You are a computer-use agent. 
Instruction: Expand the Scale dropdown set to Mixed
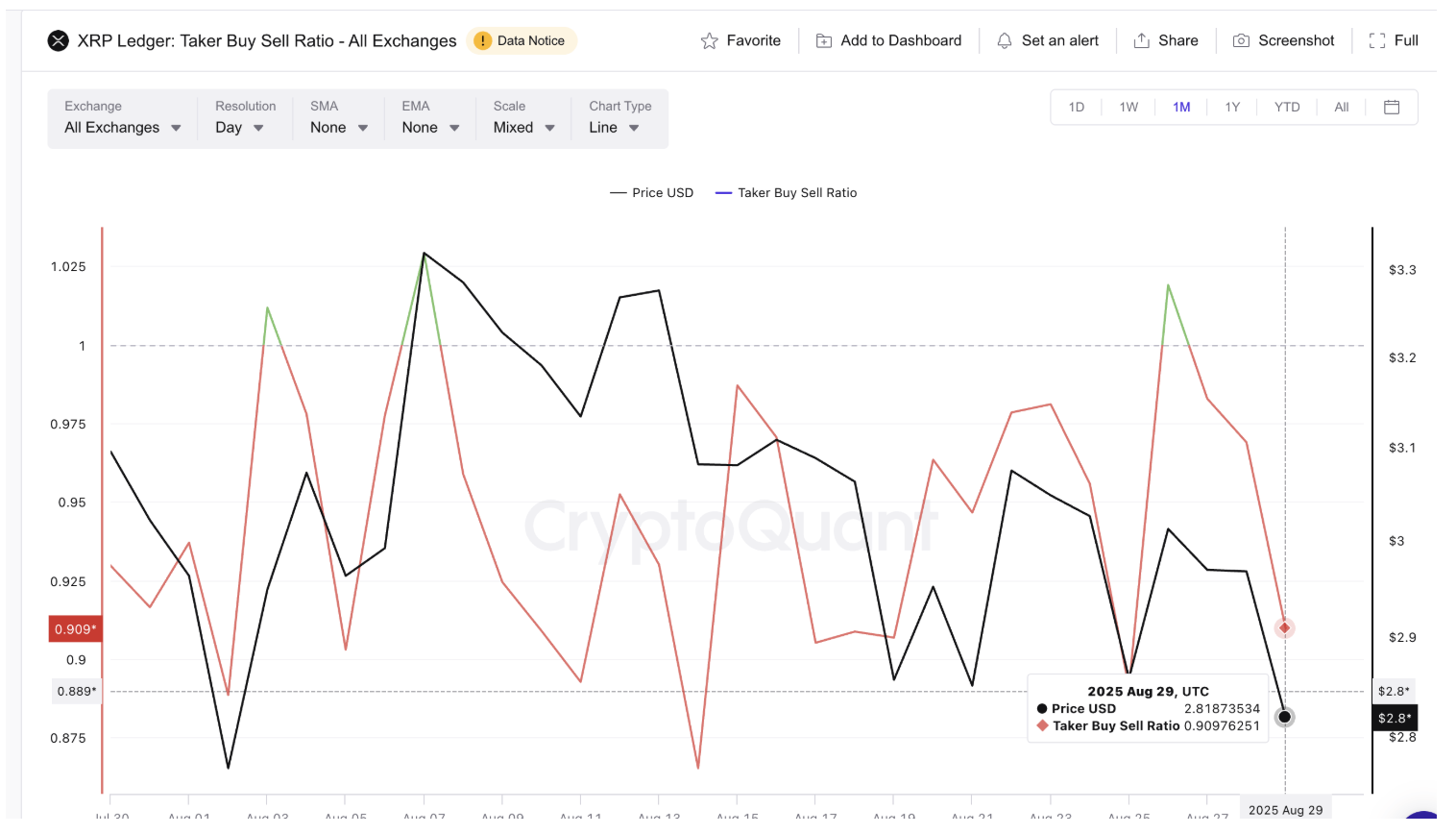523,128
